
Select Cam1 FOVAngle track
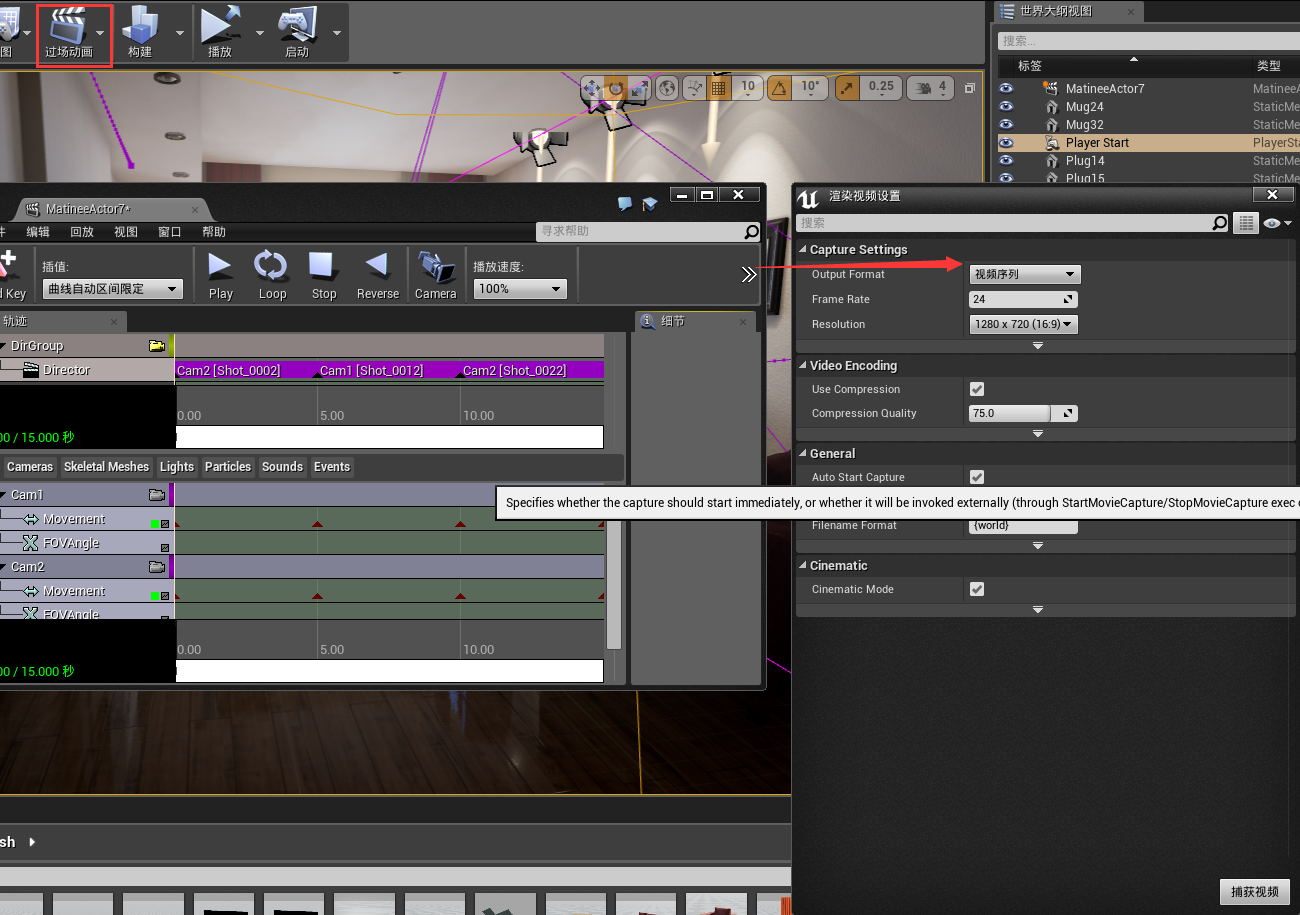click(x=87, y=543)
